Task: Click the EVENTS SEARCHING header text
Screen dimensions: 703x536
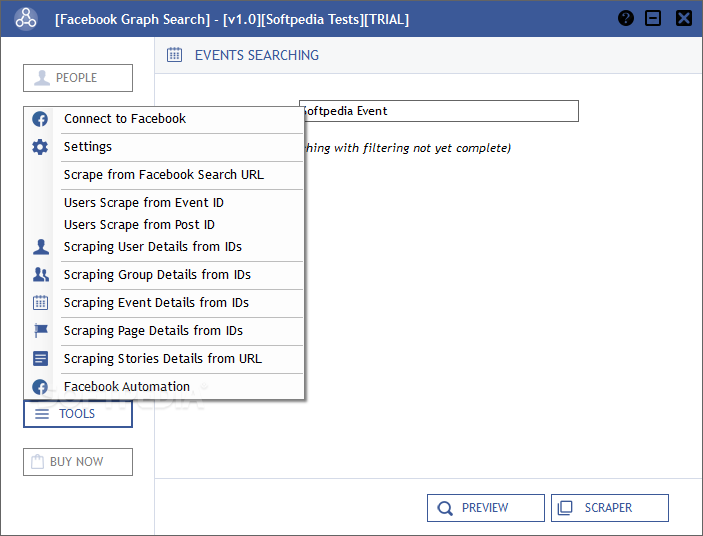Action: point(256,55)
